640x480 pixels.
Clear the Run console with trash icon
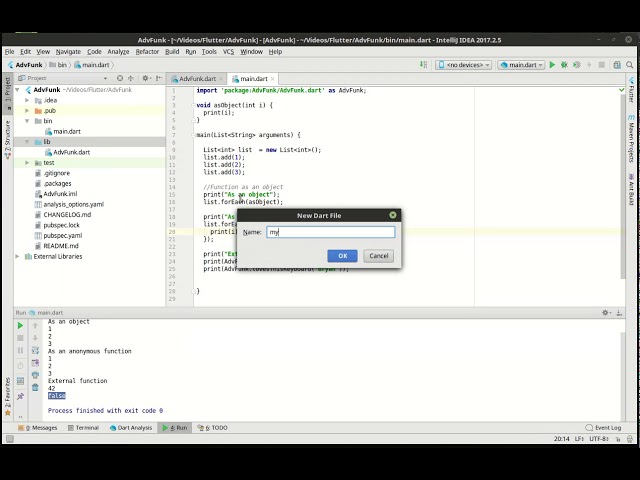(x=35, y=387)
